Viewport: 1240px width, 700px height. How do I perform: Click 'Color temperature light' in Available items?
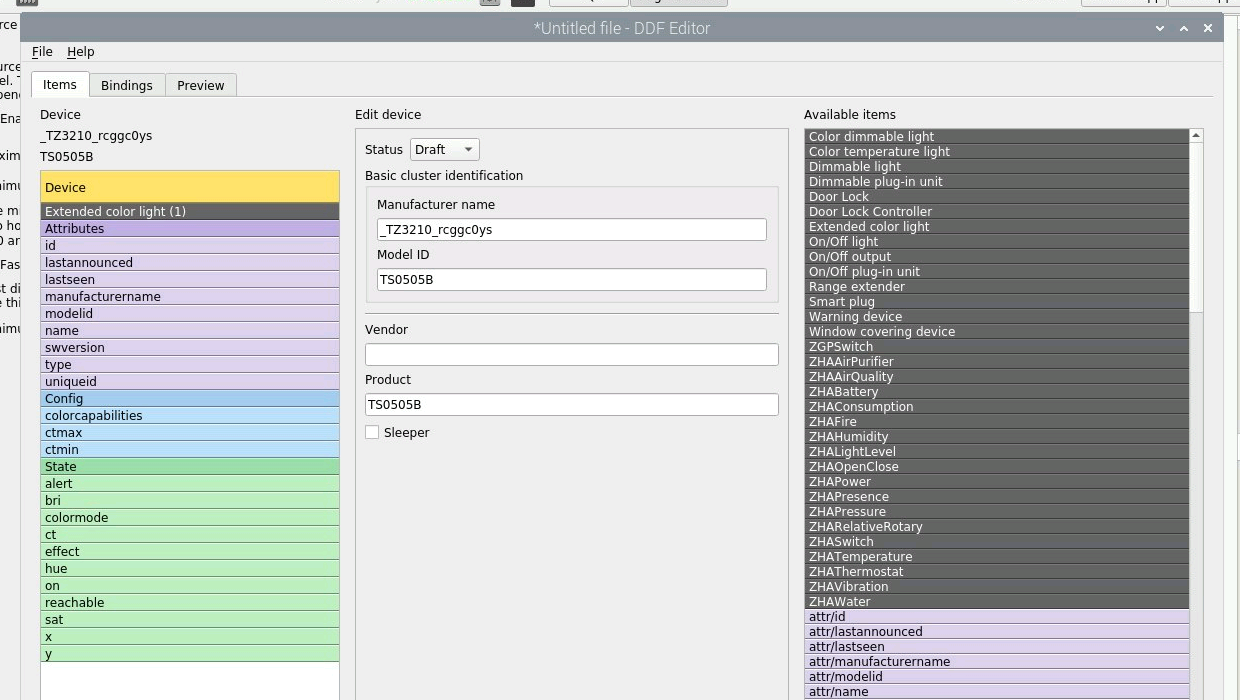[x=997, y=152]
